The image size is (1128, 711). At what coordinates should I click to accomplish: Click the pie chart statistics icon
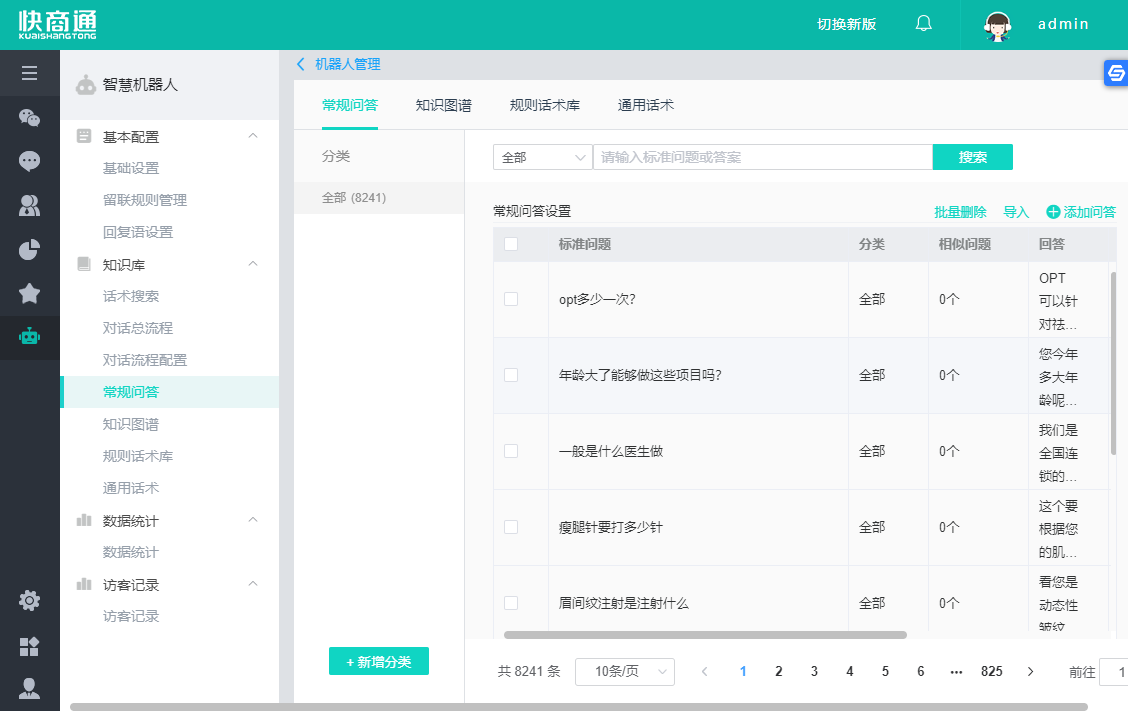point(30,249)
